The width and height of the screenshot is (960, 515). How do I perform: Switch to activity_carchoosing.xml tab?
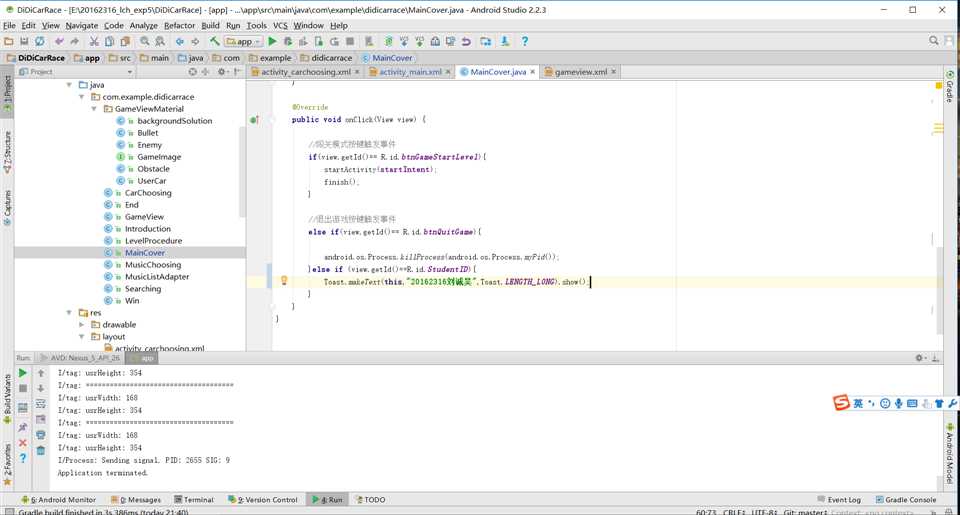(x=306, y=72)
